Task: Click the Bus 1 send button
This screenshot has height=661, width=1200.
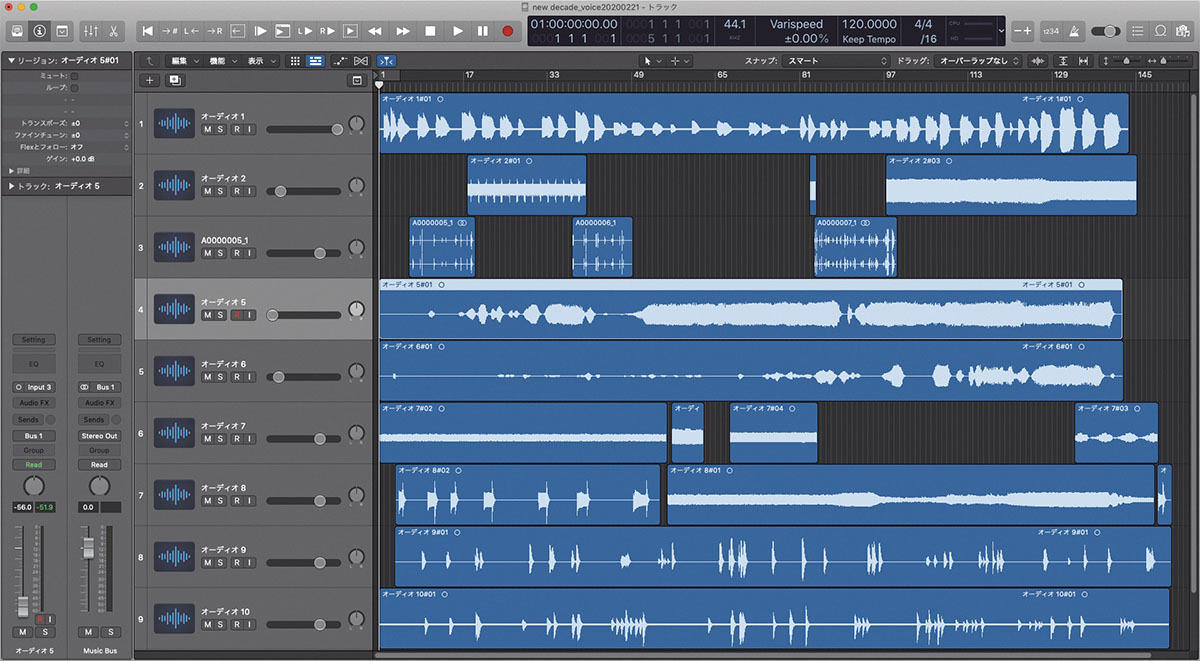Action: pos(33,436)
